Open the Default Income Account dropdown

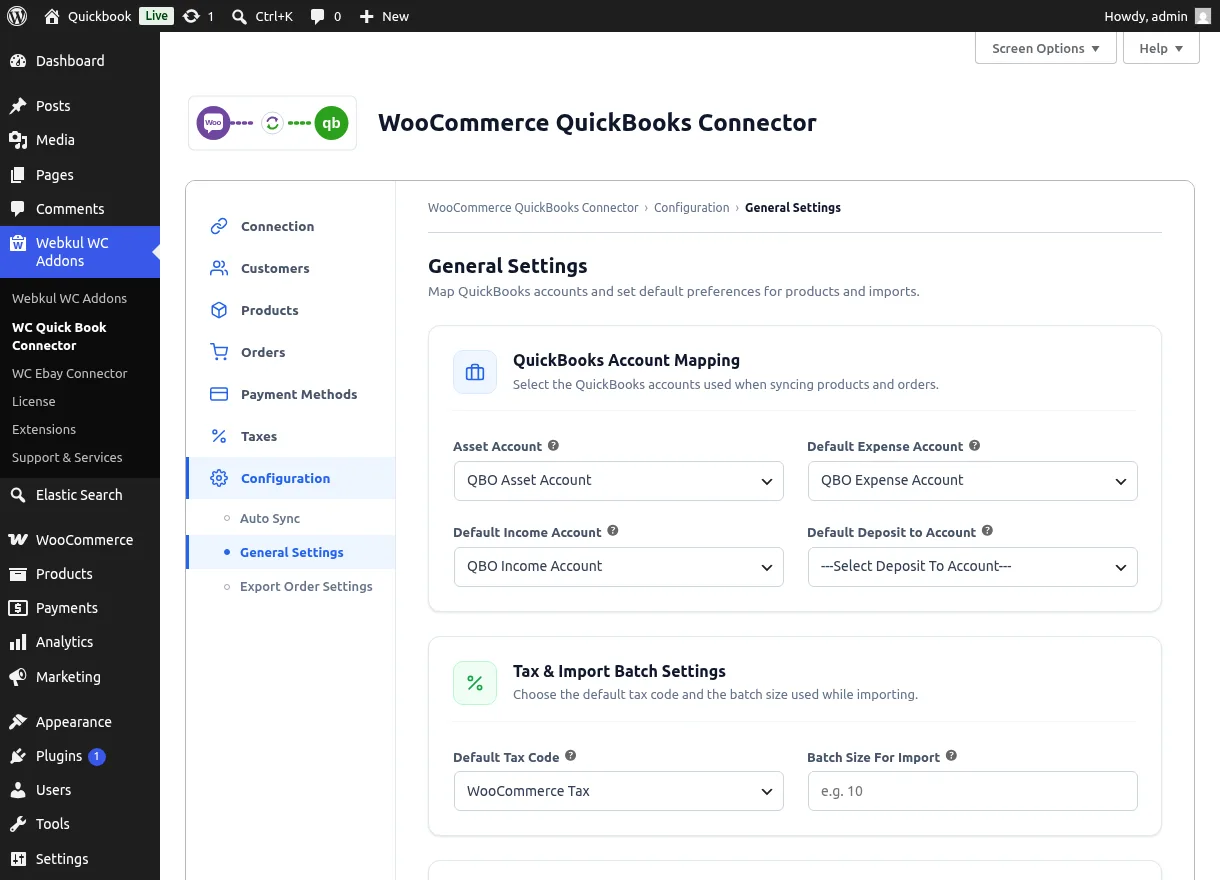(x=619, y=566)
